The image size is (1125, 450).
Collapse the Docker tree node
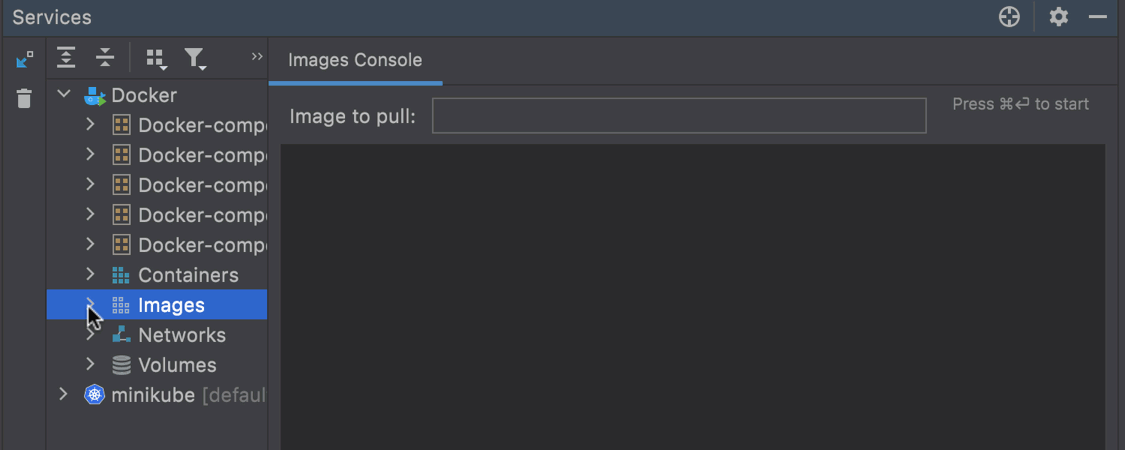65,95
